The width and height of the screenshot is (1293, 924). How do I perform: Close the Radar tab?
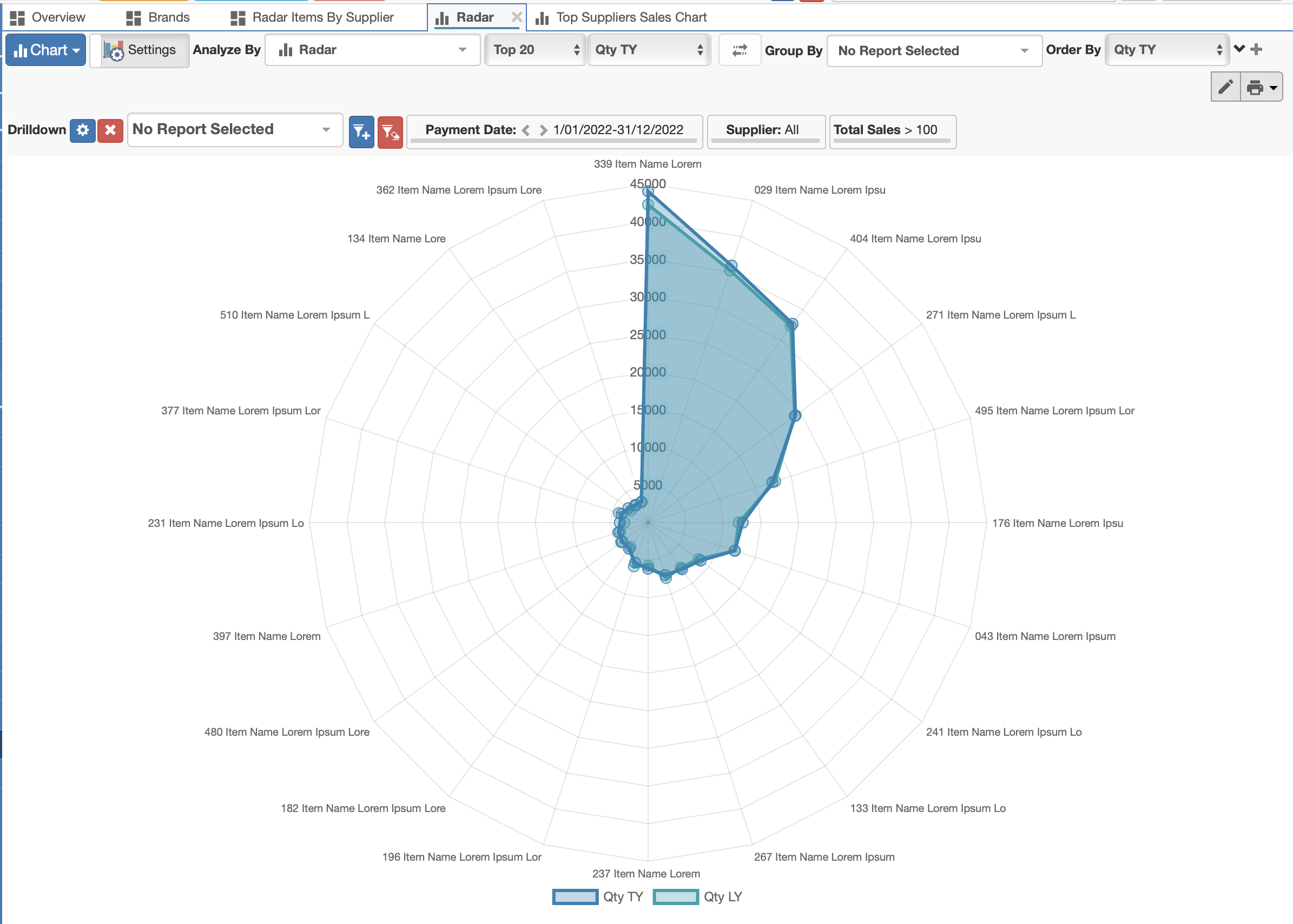516,17
